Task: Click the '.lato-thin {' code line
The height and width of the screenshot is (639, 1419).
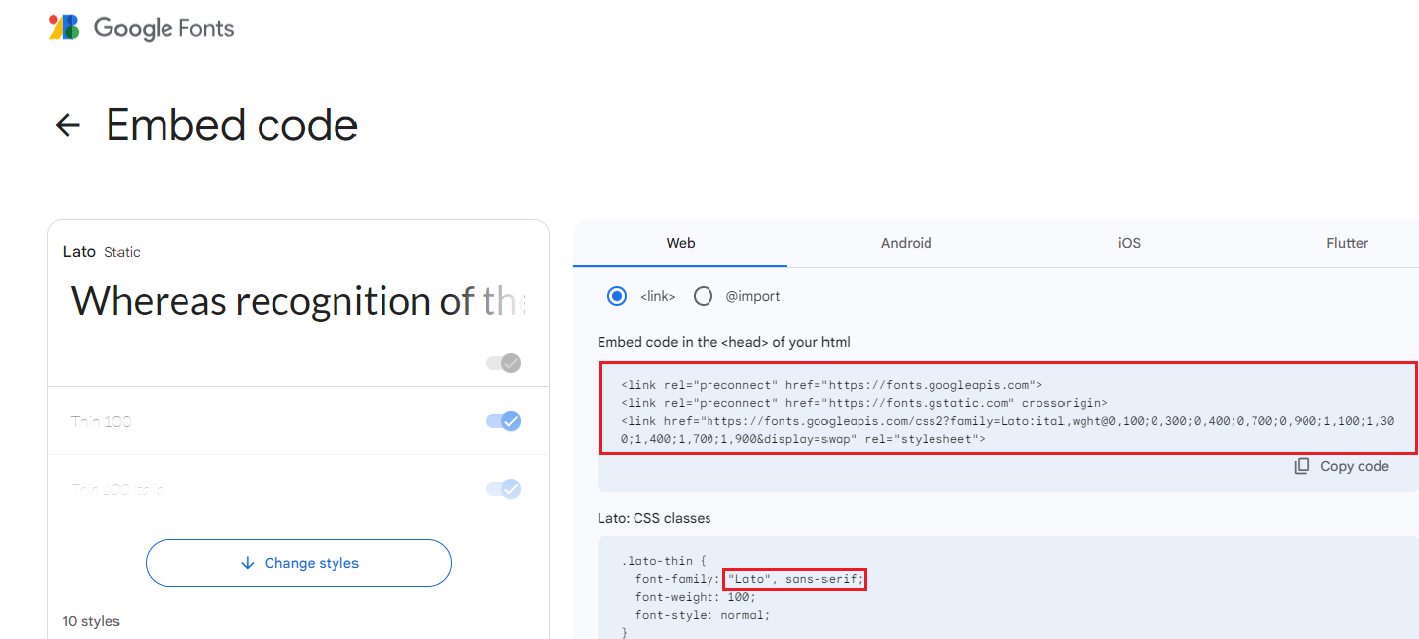Action: [x=664, y=561]
